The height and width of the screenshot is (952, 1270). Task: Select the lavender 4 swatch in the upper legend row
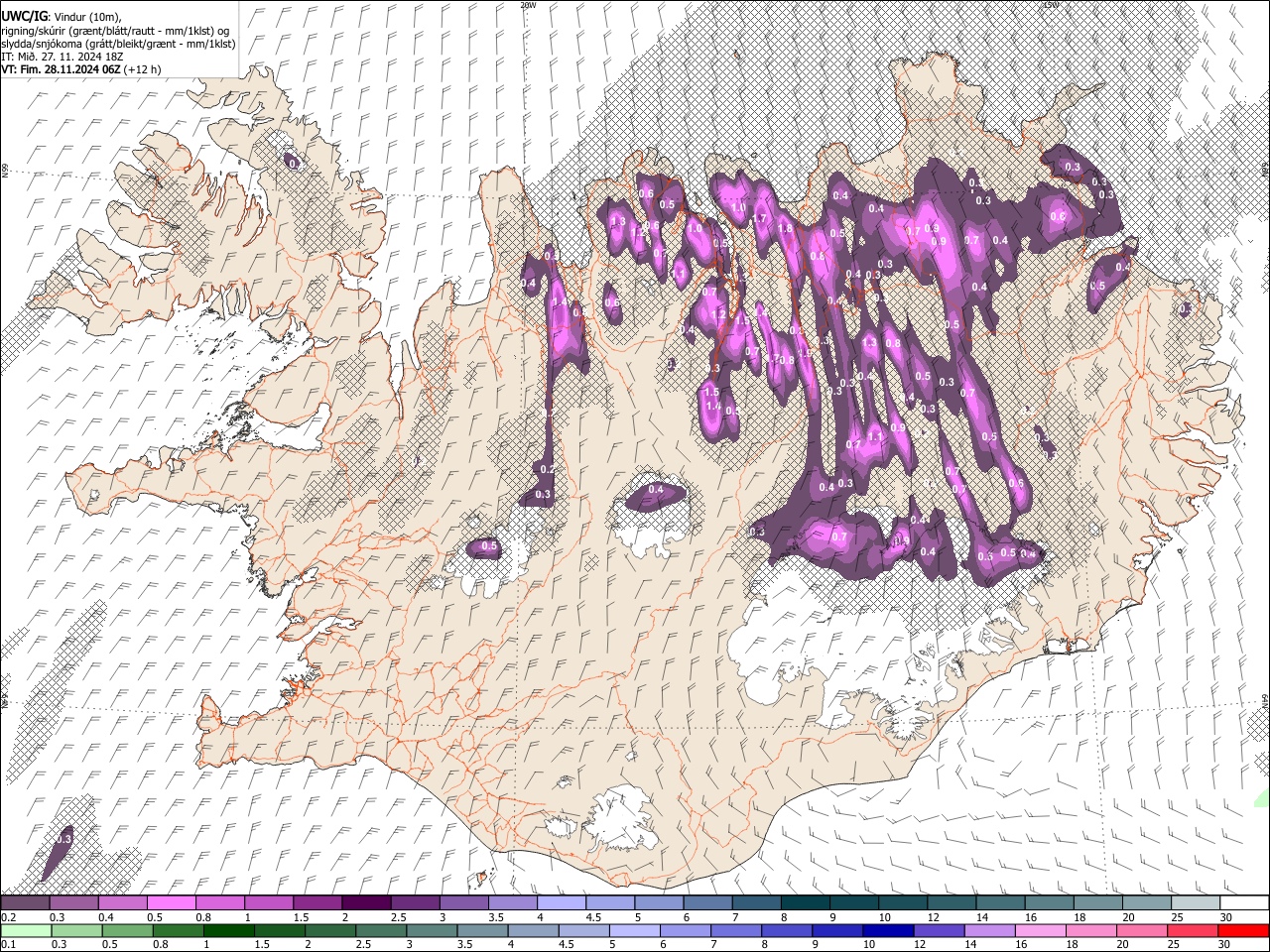pos(562,903)
